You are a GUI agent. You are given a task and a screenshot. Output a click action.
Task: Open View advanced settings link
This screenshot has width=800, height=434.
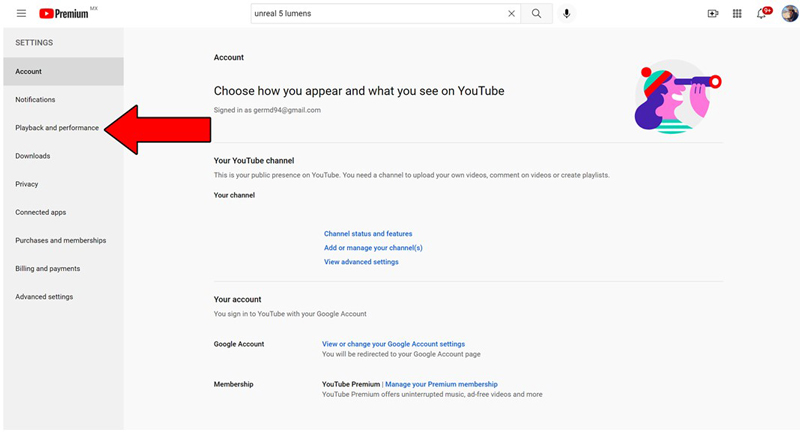[x=361, y=262]
